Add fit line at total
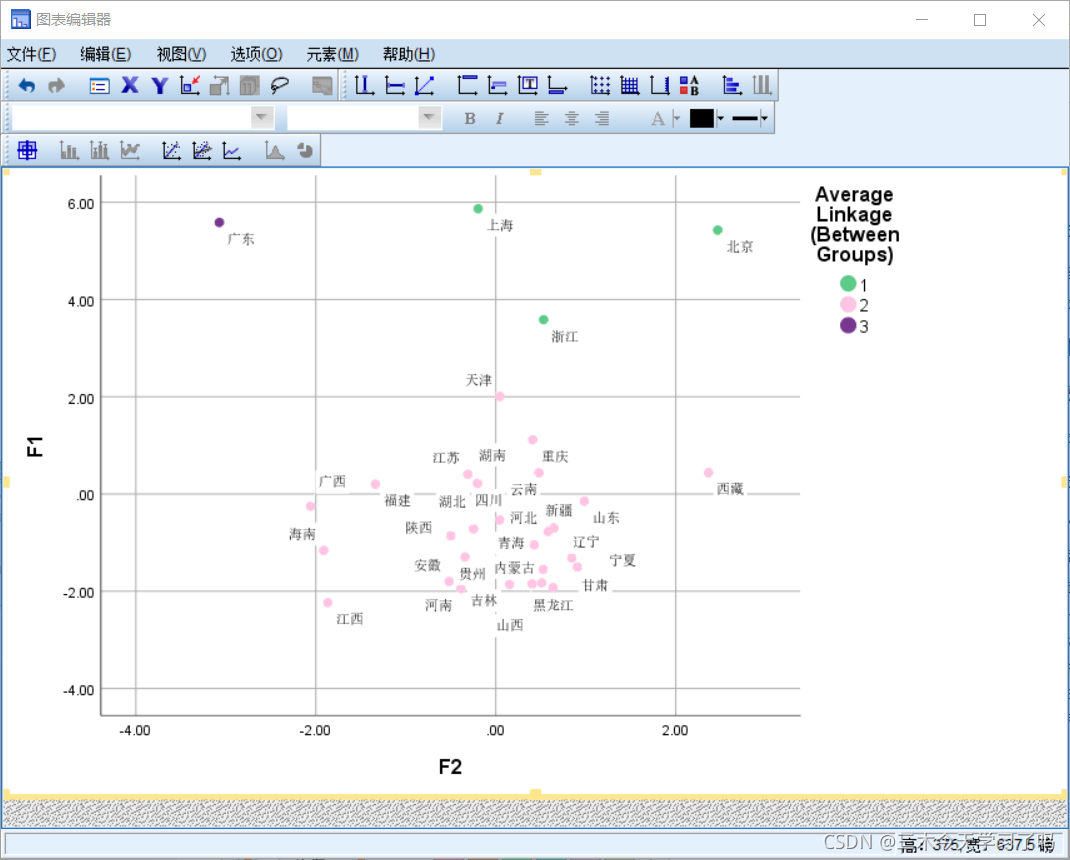This screenshot has height=860, width=1070. [171, 150]
